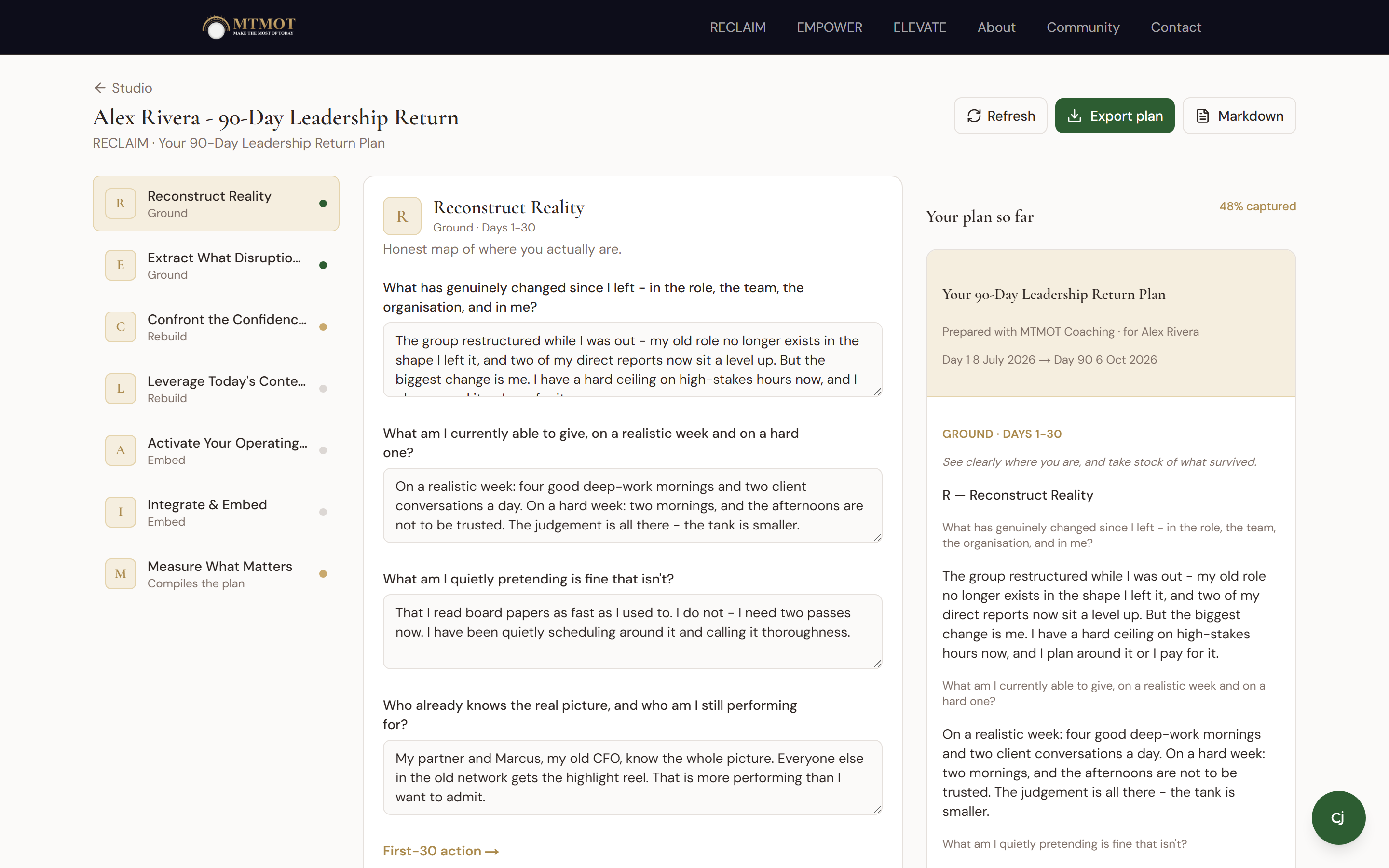Click the back arrow beside Studio
The image size is (1389, 868).
click(x=100, y=88)
